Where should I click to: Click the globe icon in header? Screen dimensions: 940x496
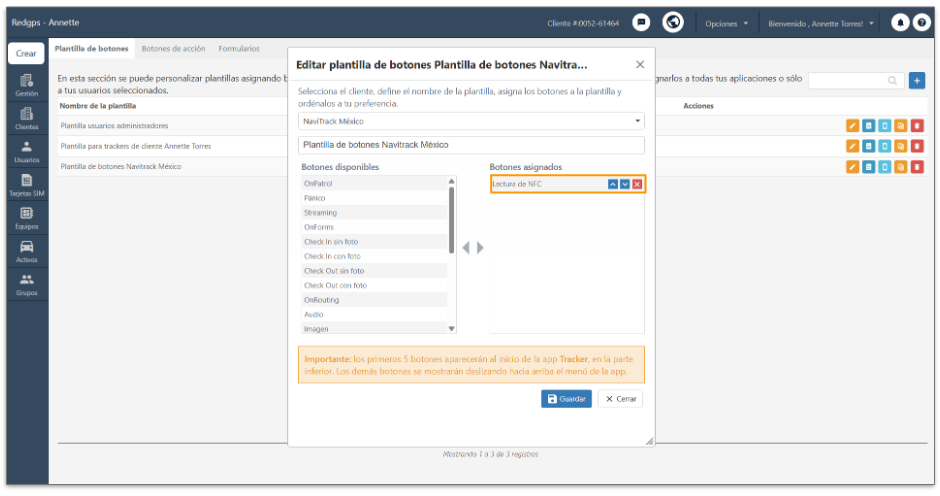[x=673, y=23]
